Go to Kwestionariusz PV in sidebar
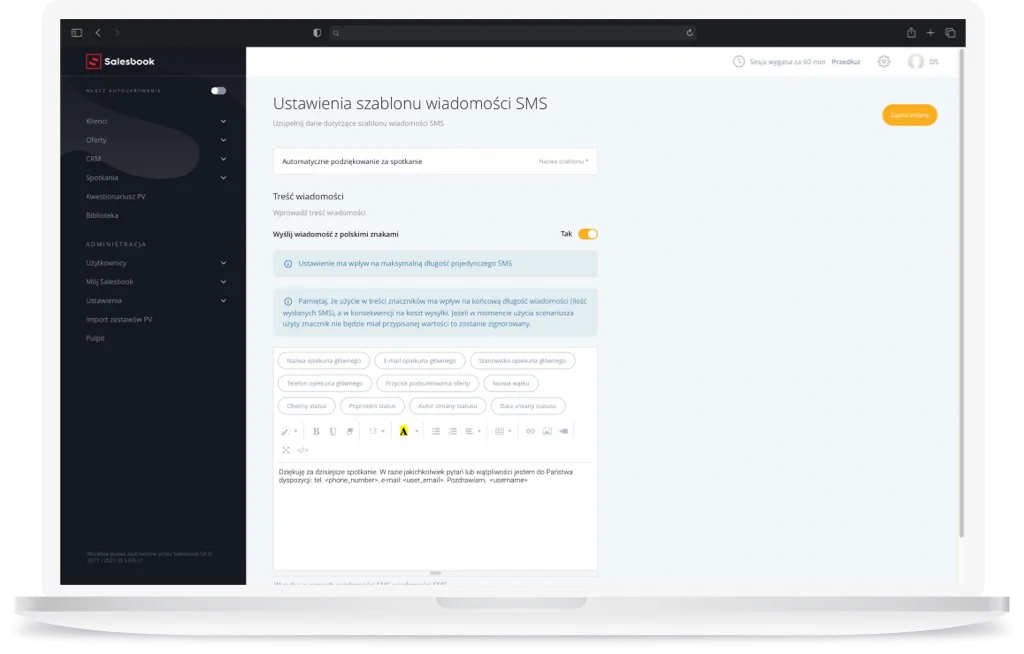 (116, 197)
